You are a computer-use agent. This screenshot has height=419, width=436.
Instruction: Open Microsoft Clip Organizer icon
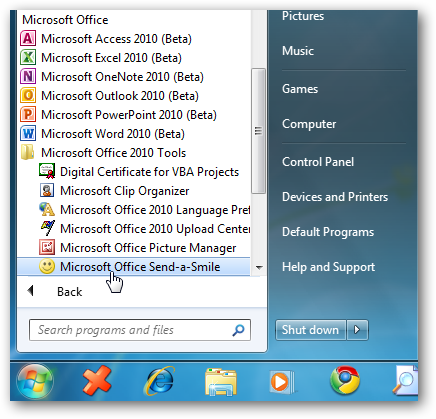[47, 191]
